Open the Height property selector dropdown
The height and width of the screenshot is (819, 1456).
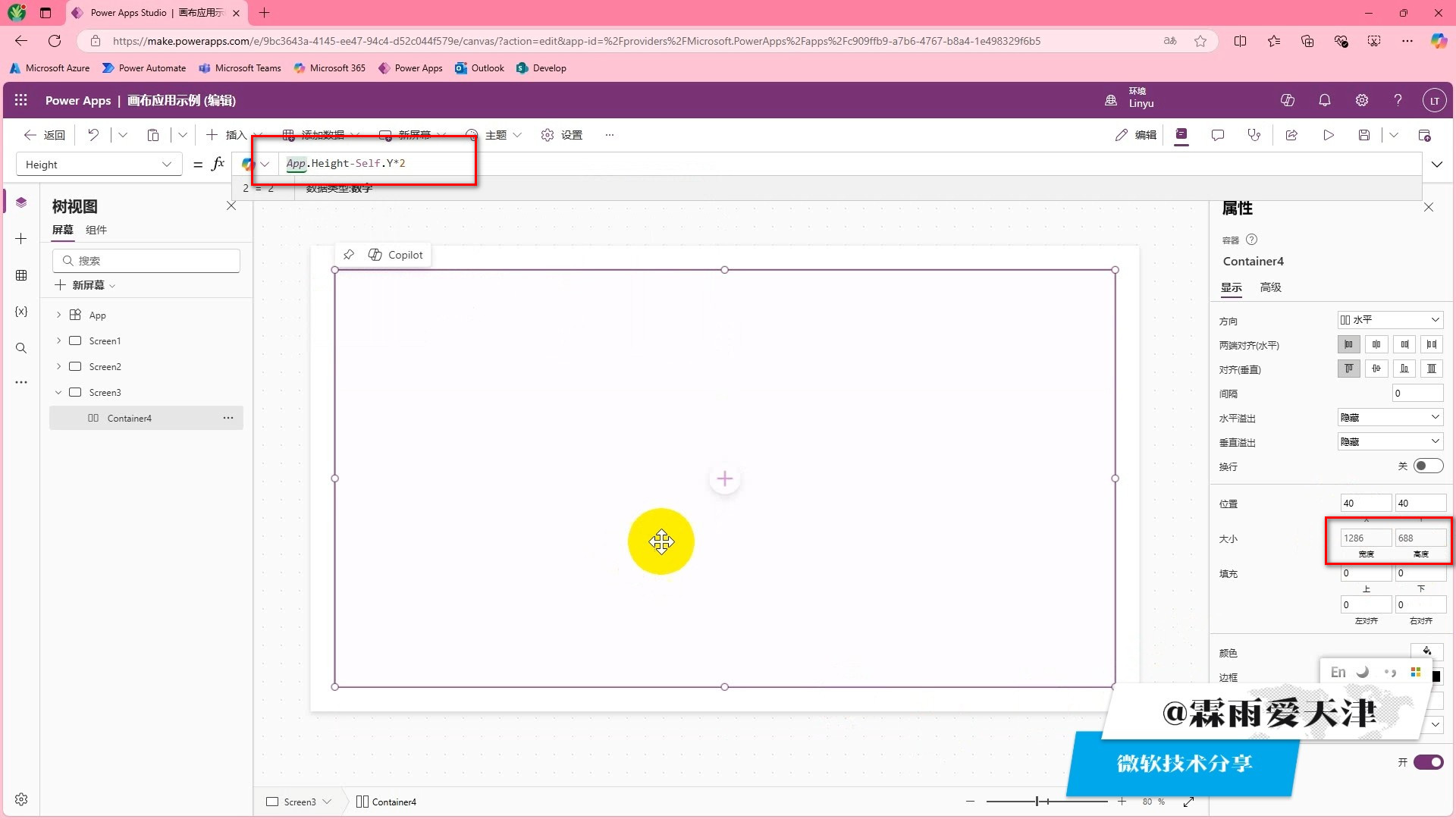(99, 165)
